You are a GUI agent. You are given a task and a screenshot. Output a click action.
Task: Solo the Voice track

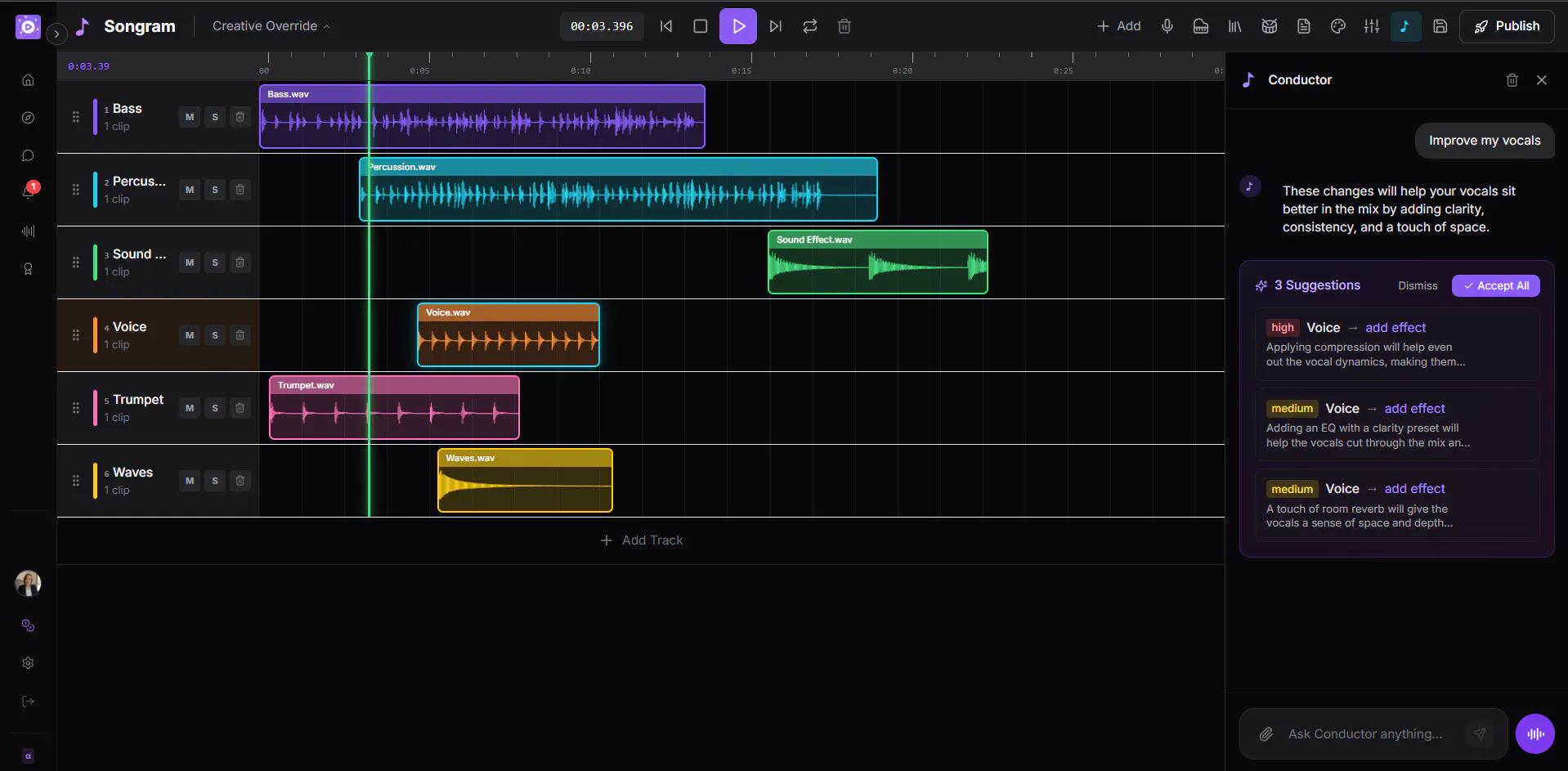point(215,335)
